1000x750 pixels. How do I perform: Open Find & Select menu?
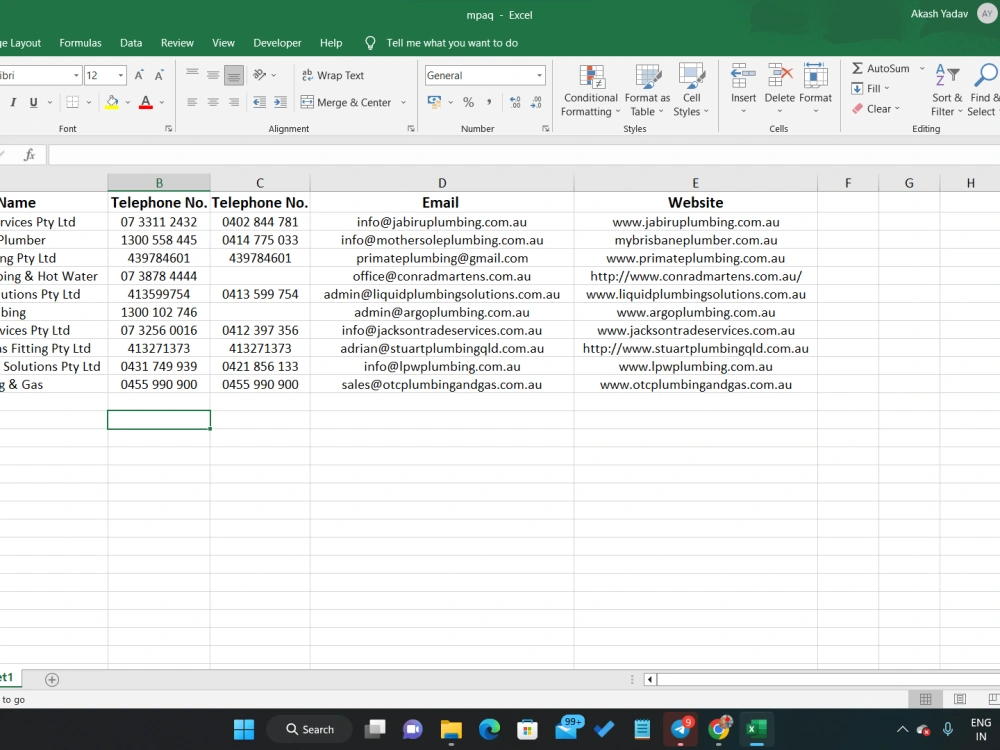pyautogui.click(x=983, y=91)
